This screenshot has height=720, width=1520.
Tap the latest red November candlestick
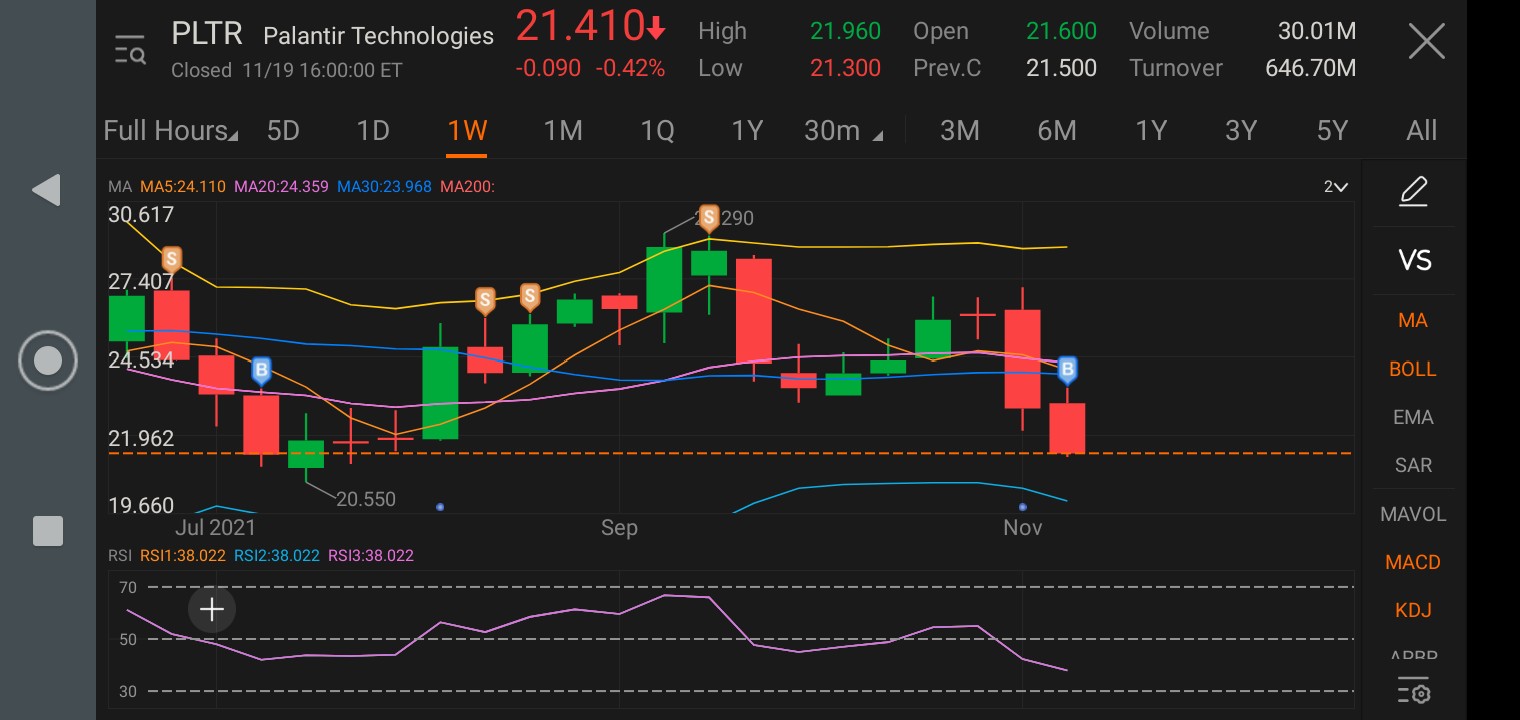[x=1067, y=428]
